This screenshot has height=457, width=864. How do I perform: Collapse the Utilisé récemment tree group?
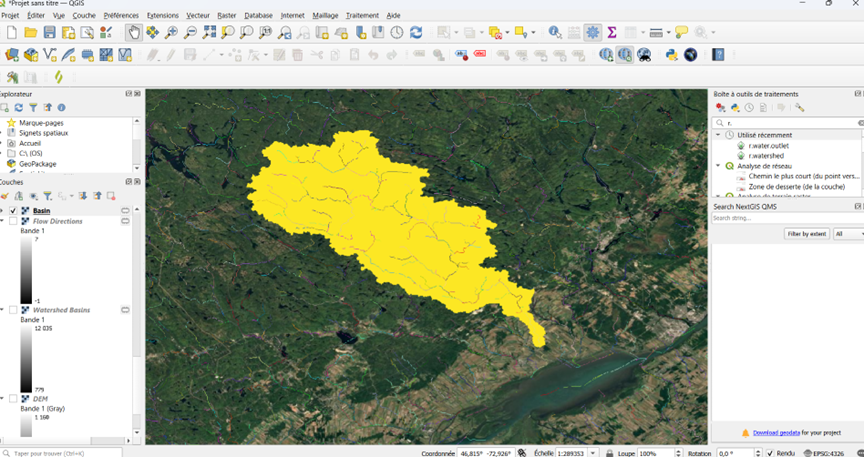(717, 135)
